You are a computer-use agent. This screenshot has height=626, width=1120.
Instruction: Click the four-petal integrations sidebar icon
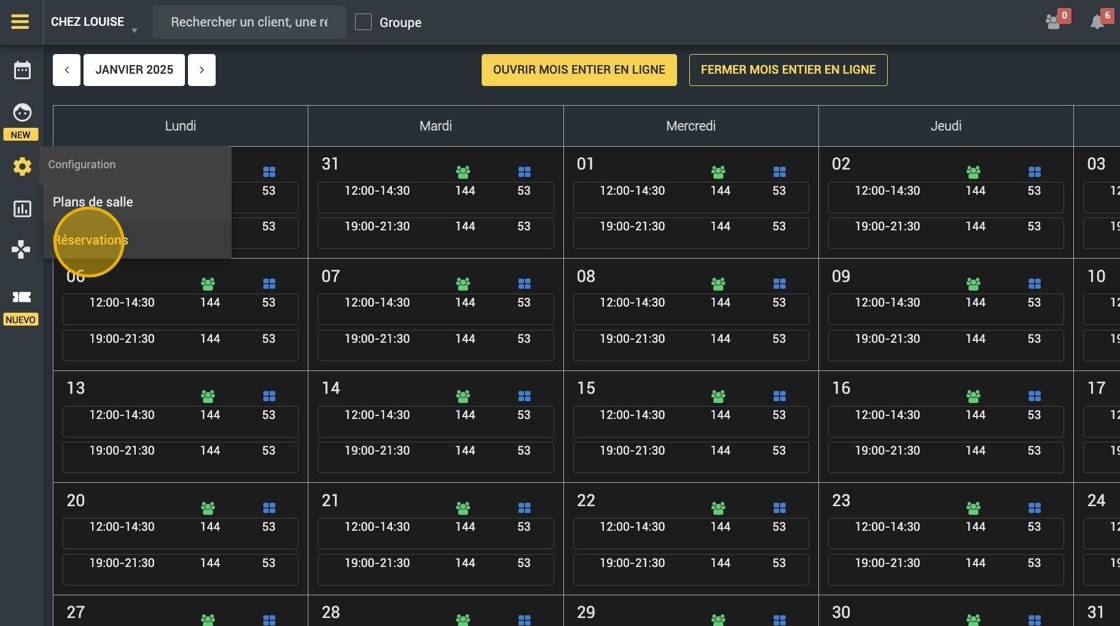21,249
